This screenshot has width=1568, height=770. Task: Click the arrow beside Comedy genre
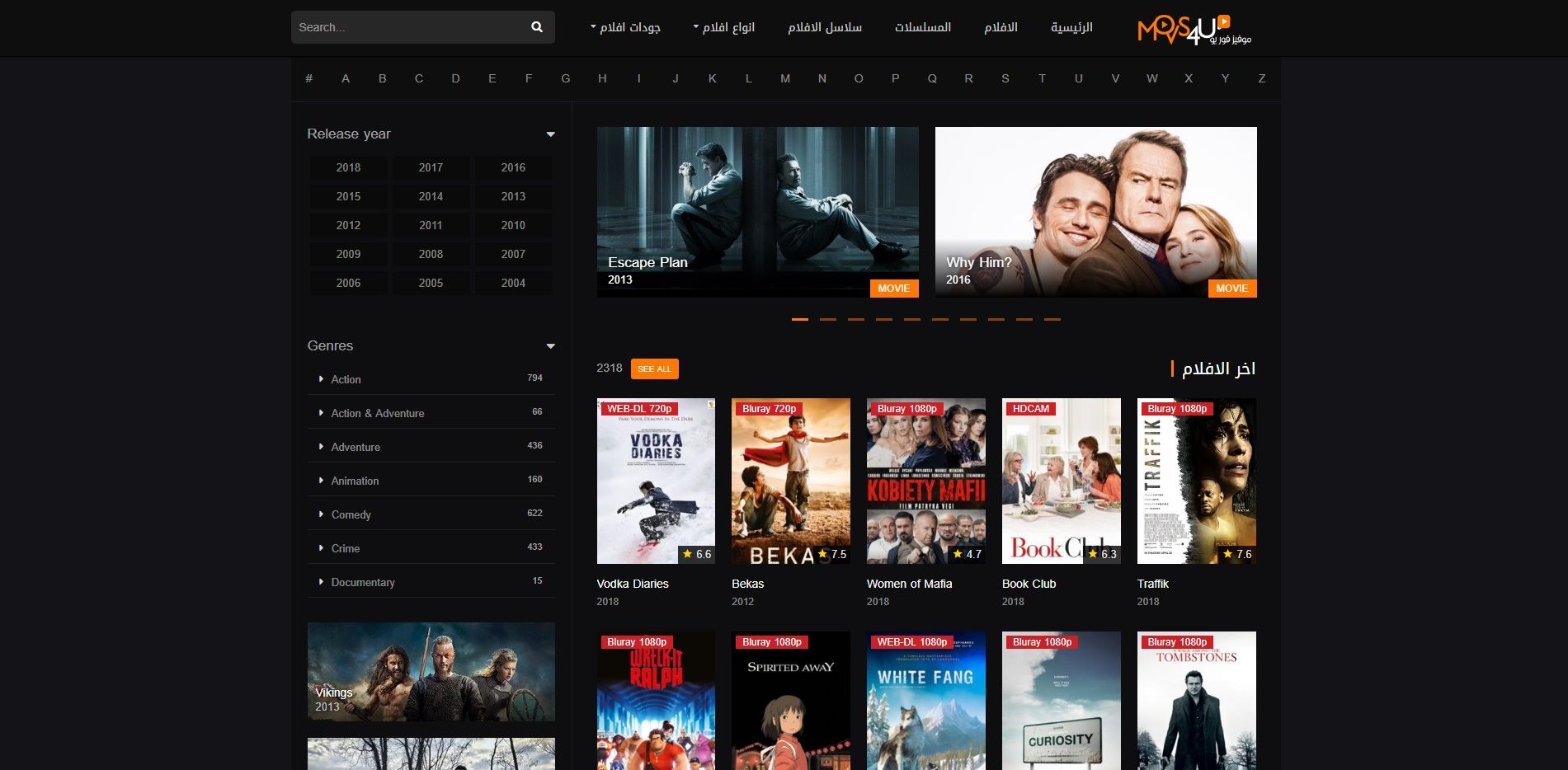321,514
